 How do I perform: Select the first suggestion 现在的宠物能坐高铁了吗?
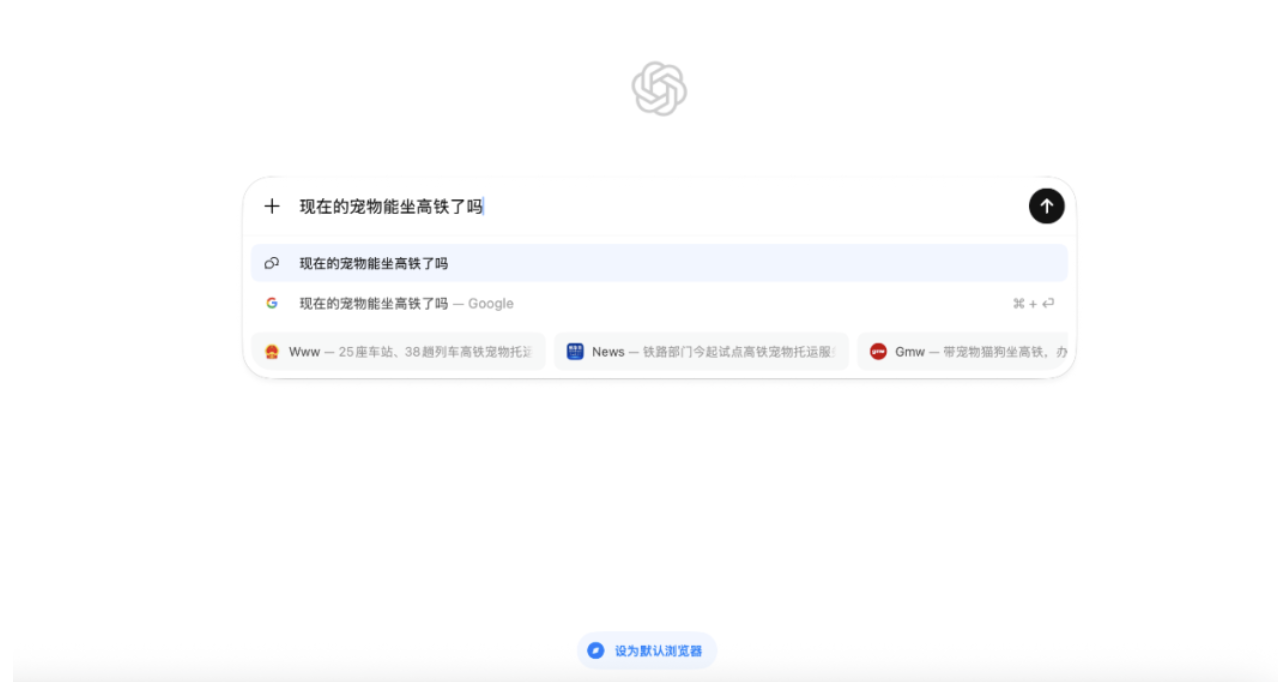tap(374, 264)
